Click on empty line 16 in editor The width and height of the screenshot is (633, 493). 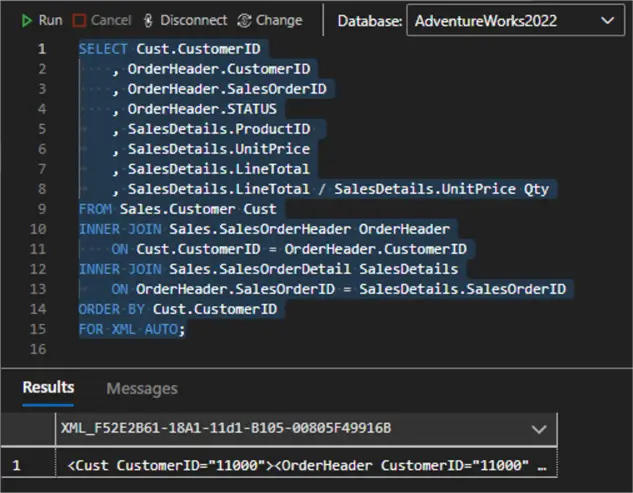(x=300, y=349)
